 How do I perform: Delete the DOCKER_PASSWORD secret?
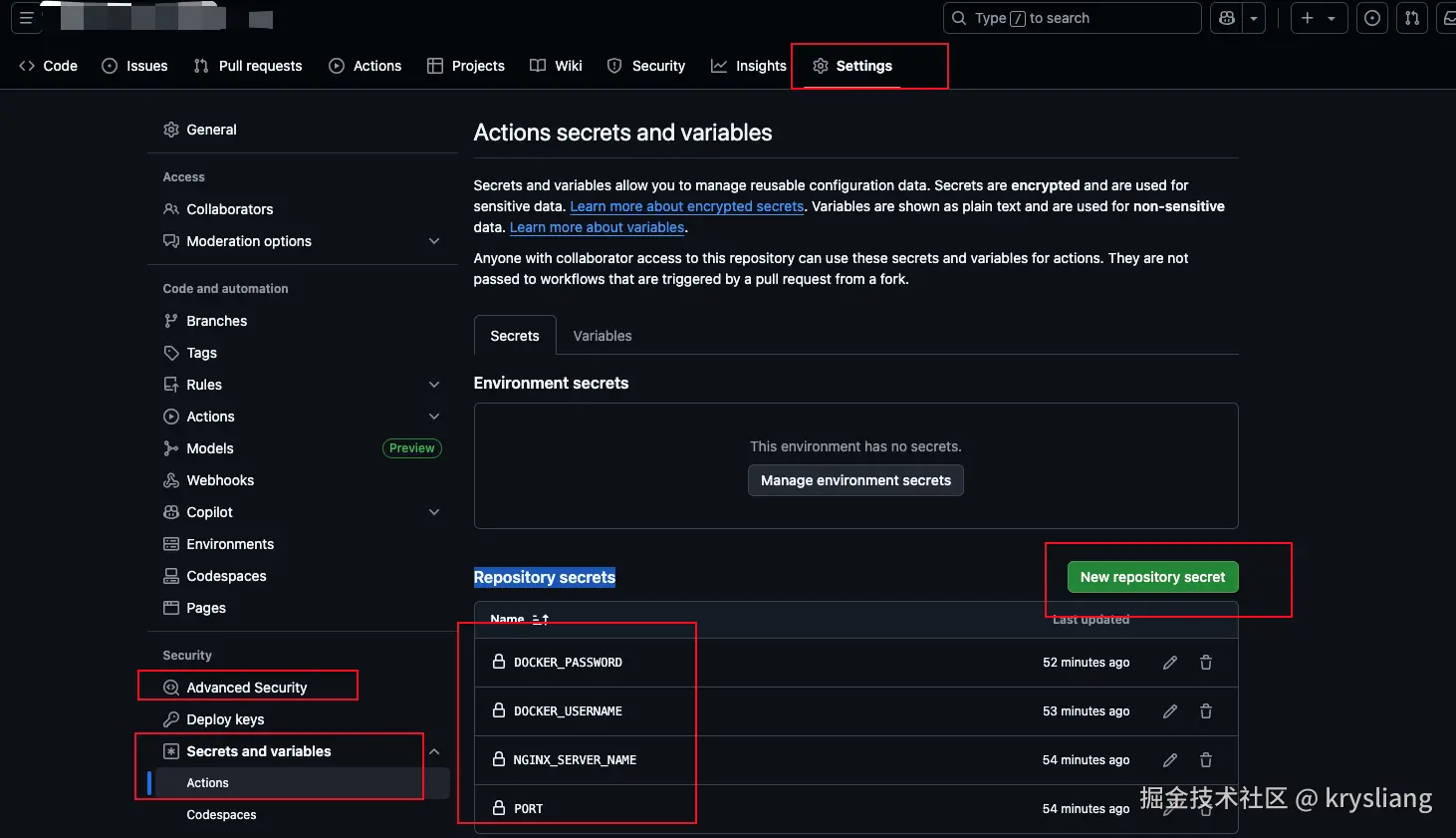tap(1206, 663)
